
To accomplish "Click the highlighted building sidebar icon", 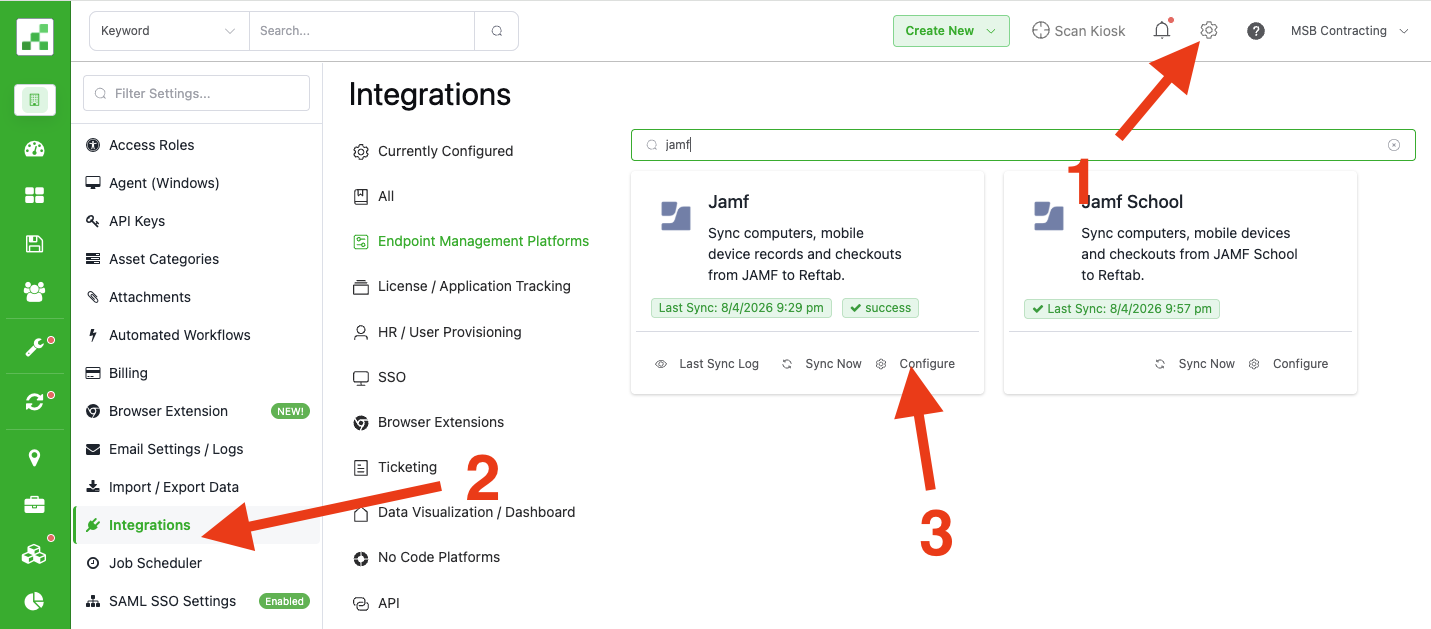I will [x=35, y=100].
